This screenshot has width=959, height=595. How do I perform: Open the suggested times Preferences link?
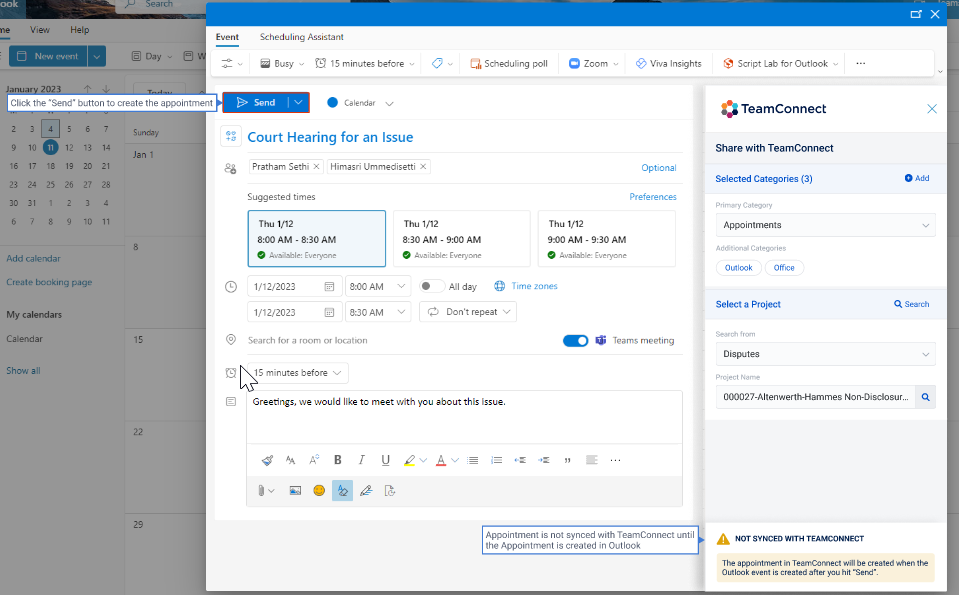[653, 197]
